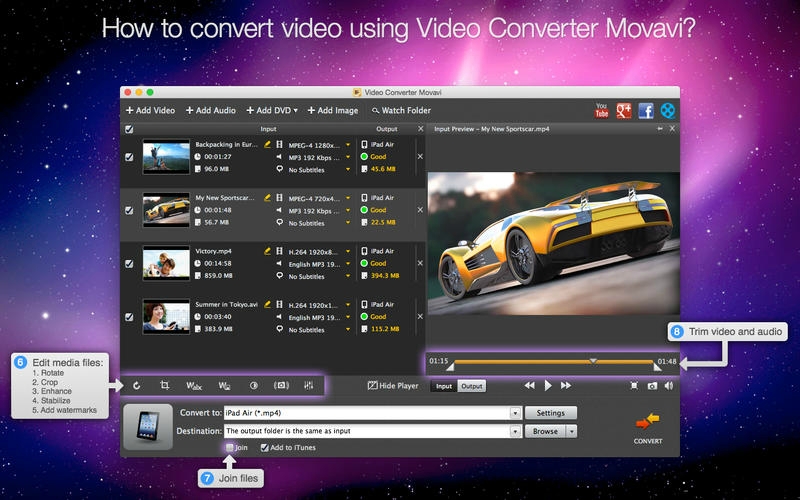Open the YouTube share icon
800x500 pixels.
pos(602,110)
